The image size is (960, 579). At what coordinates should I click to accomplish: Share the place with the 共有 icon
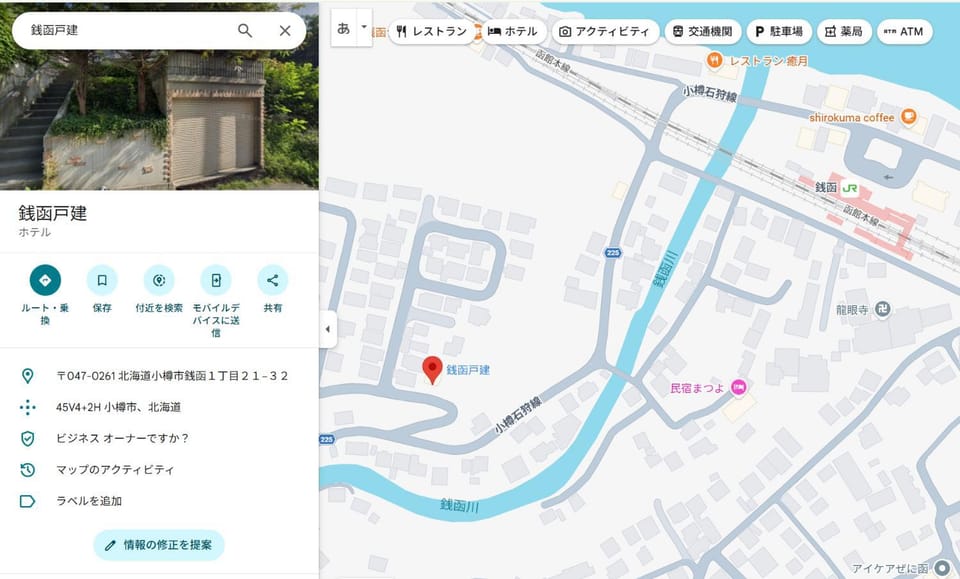(273, 280)
